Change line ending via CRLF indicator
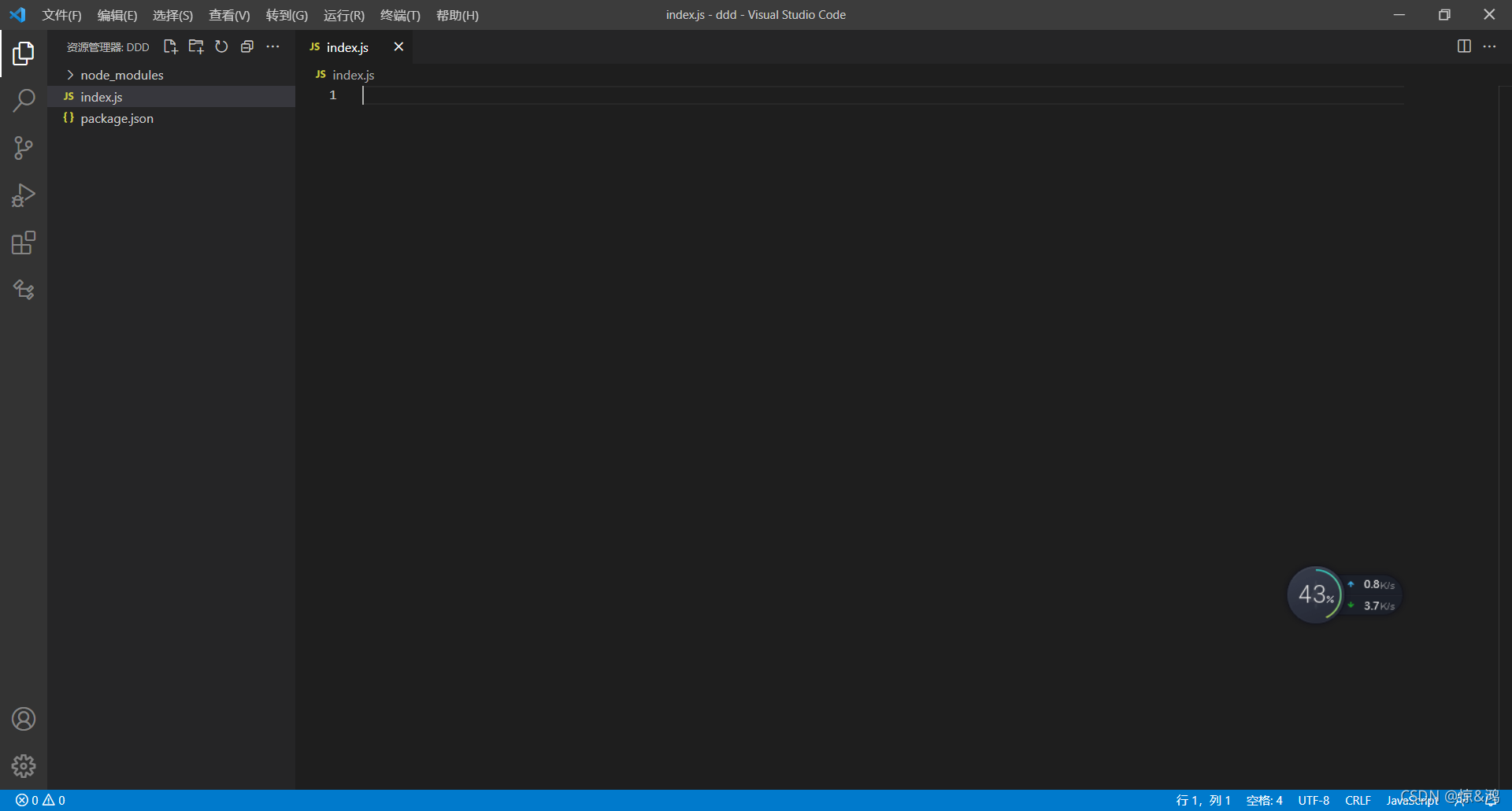The height and width of the screenshot is (811, 1512). coord(1358,800)
